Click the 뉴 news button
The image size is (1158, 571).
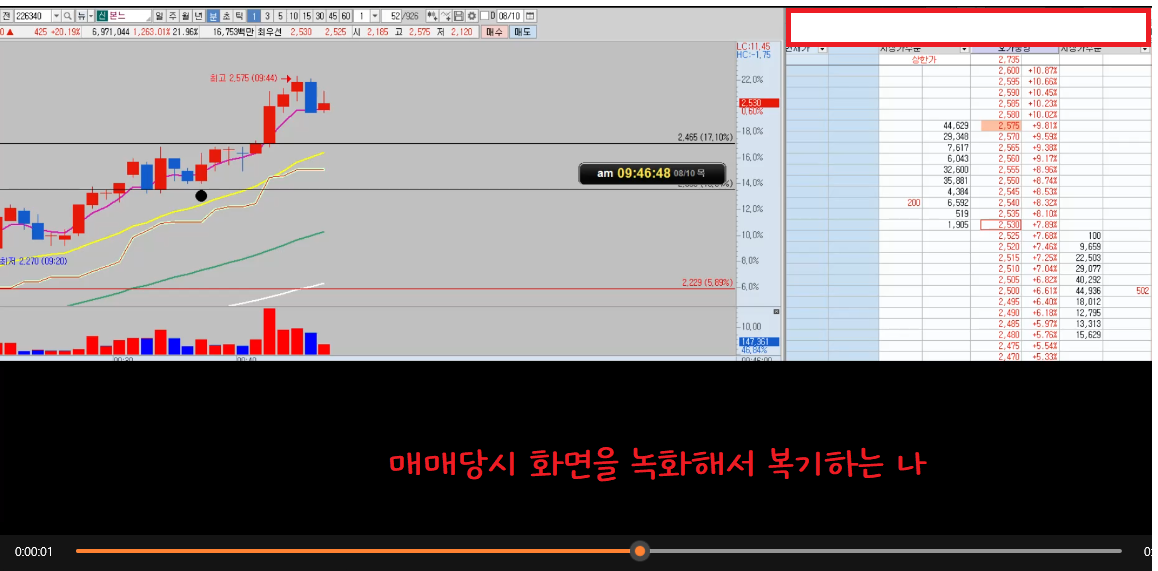(81, 16)
